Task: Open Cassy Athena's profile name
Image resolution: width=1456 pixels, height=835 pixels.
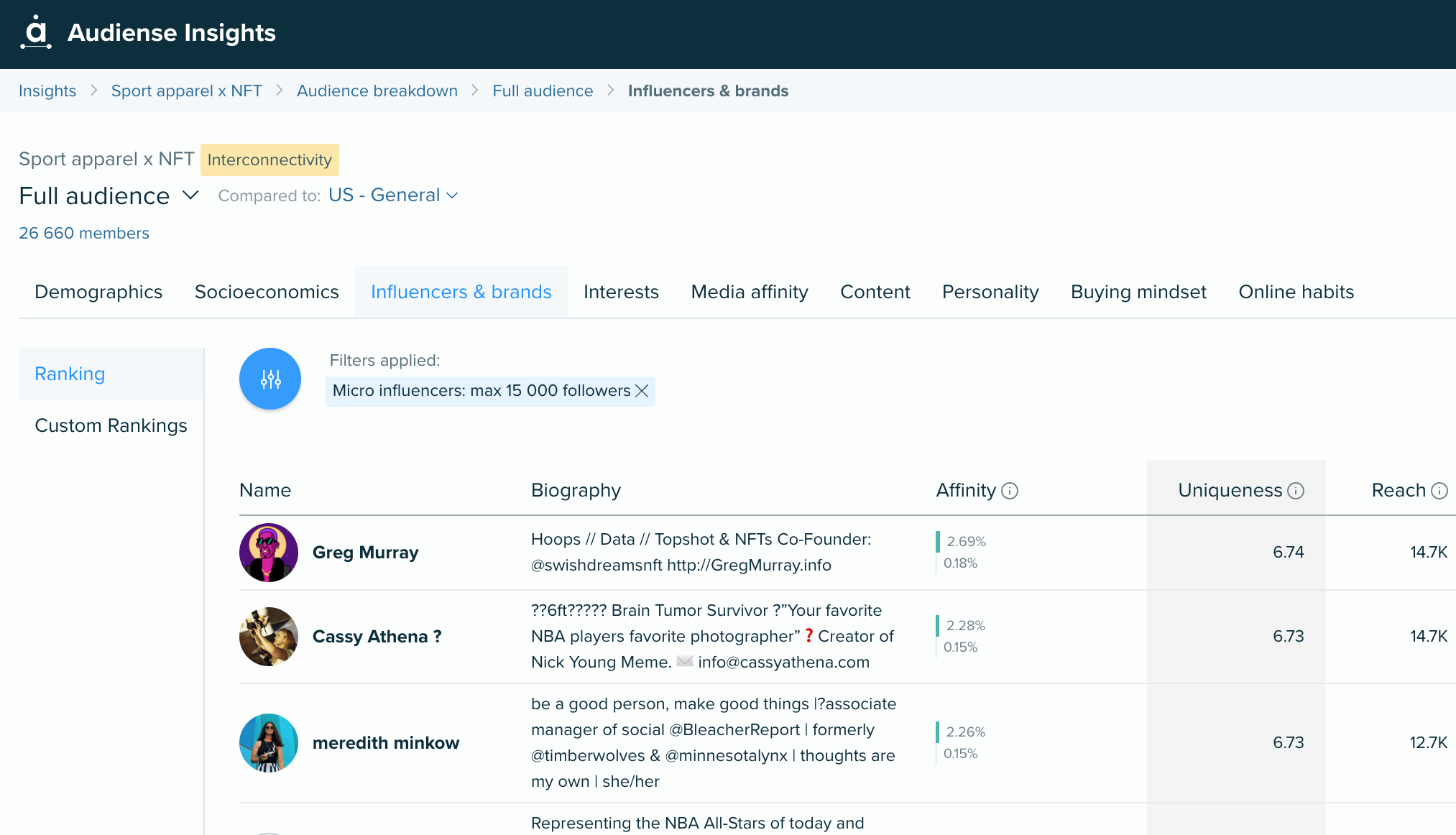Action: (x=377, y=637)
